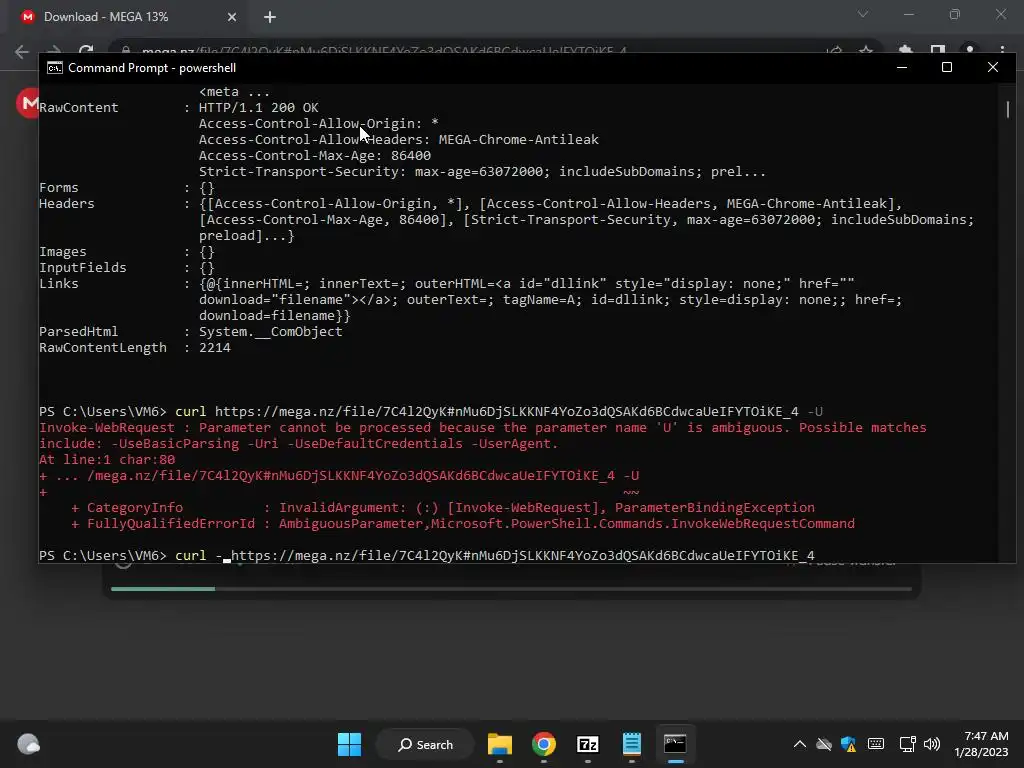This screenshot has width=1024, height=768.
Task: Click the Command Prompt window title icon
Action: tap(55, 68)
